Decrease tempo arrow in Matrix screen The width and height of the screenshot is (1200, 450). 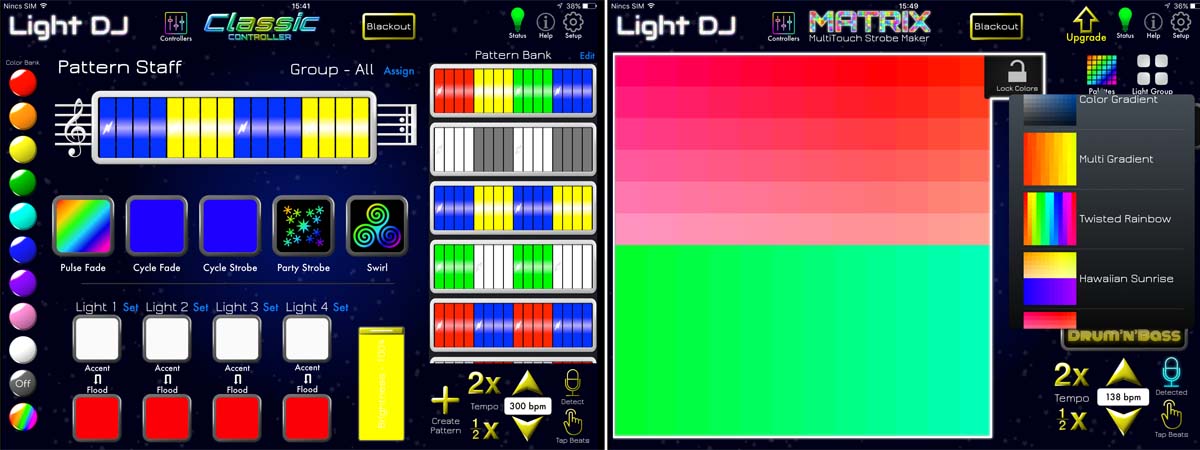1123,422
